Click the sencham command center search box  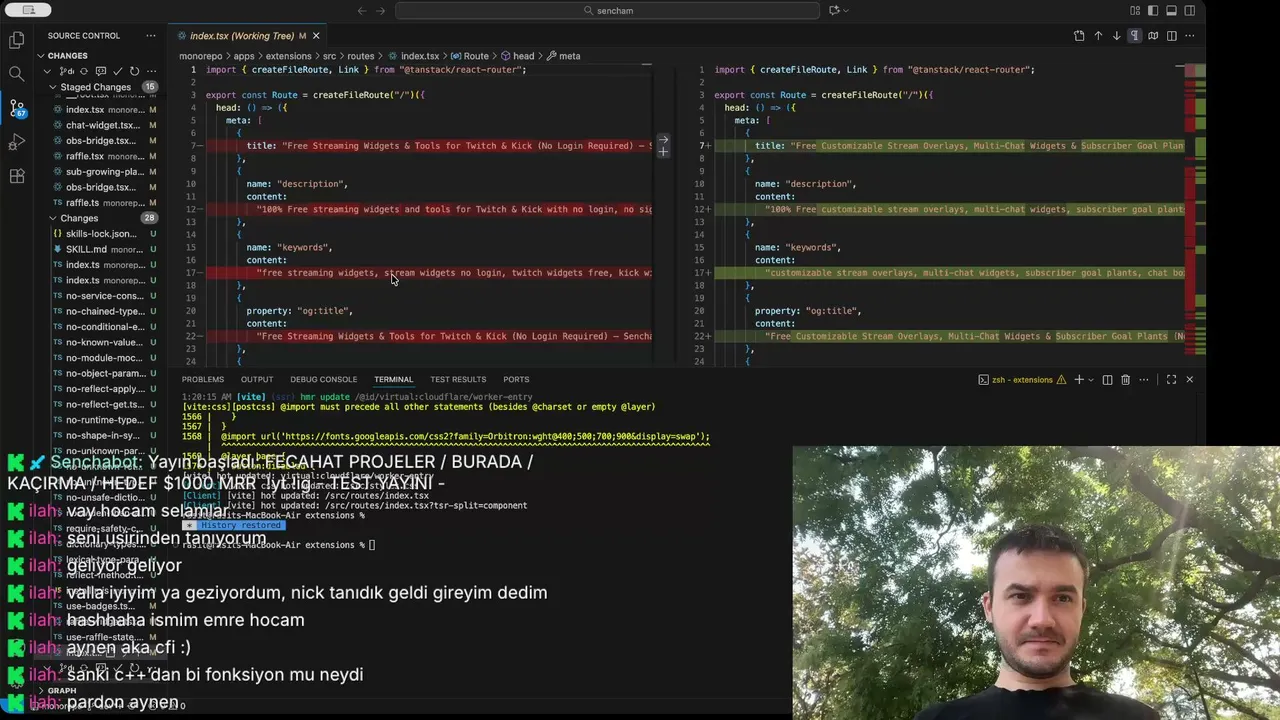point(609,11)
